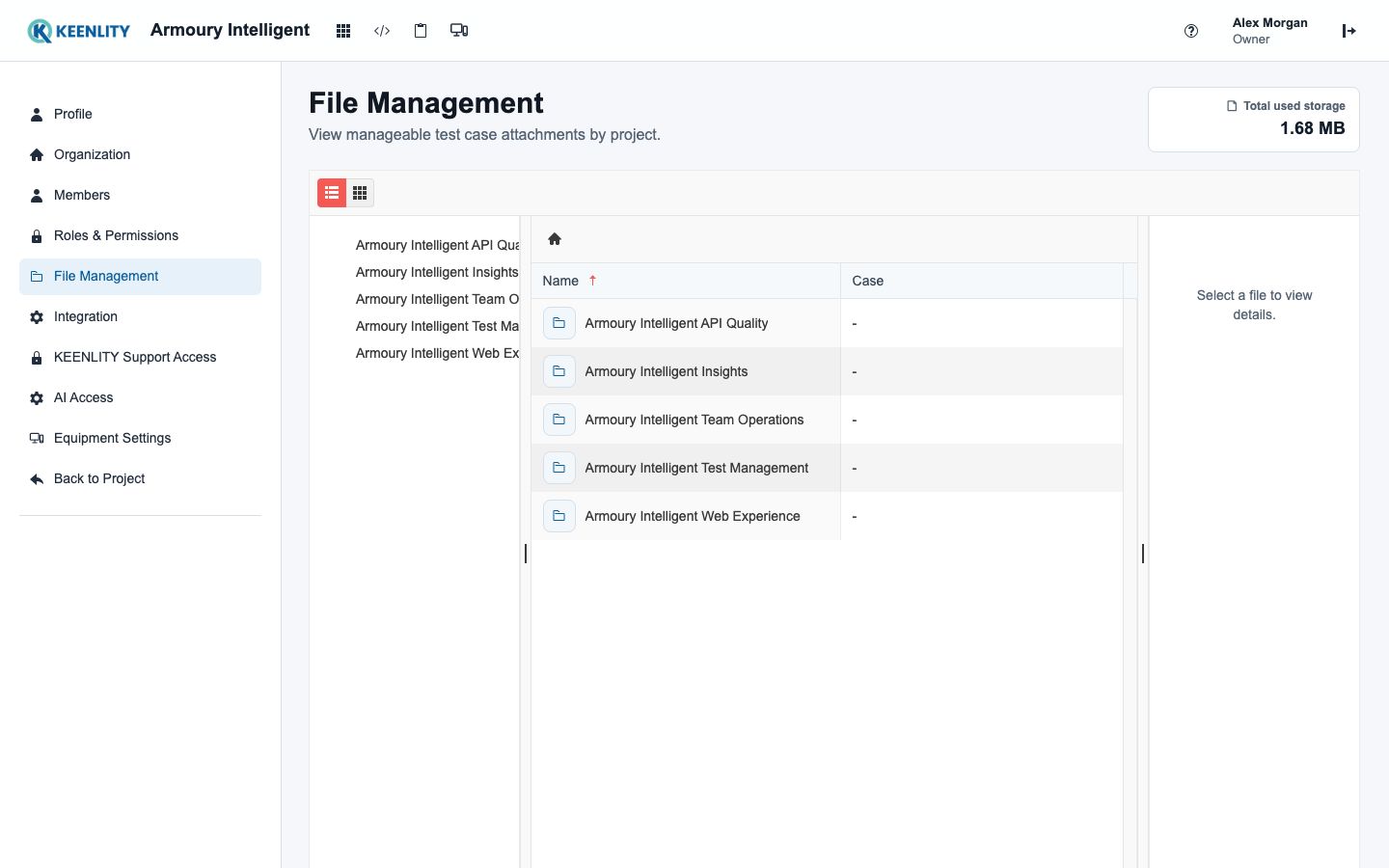This screenshot has height=868, width=1389.
Task: Open AI Access in sidebar
Action: 140,397
